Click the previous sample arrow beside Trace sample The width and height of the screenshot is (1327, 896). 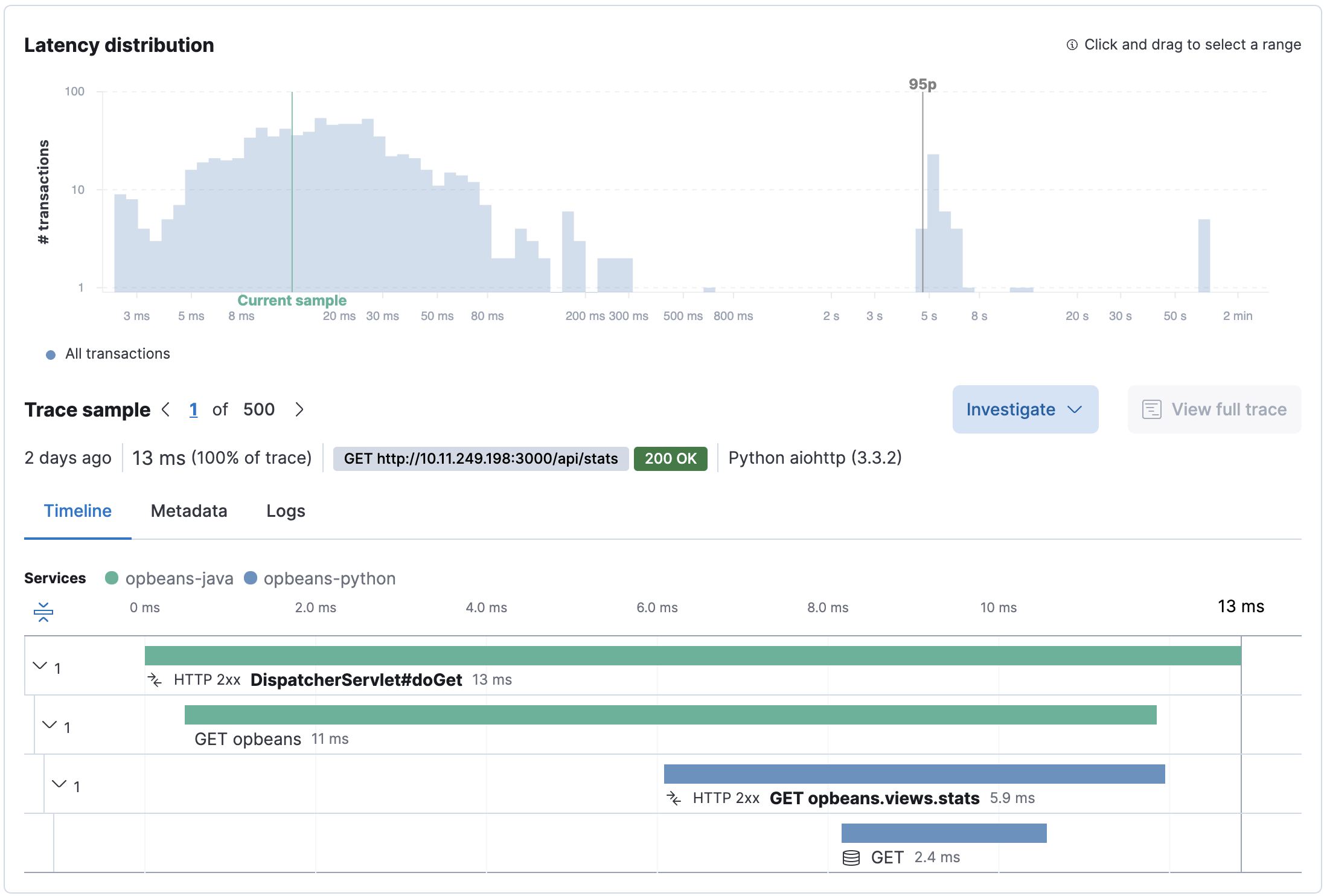pos(165,409)
